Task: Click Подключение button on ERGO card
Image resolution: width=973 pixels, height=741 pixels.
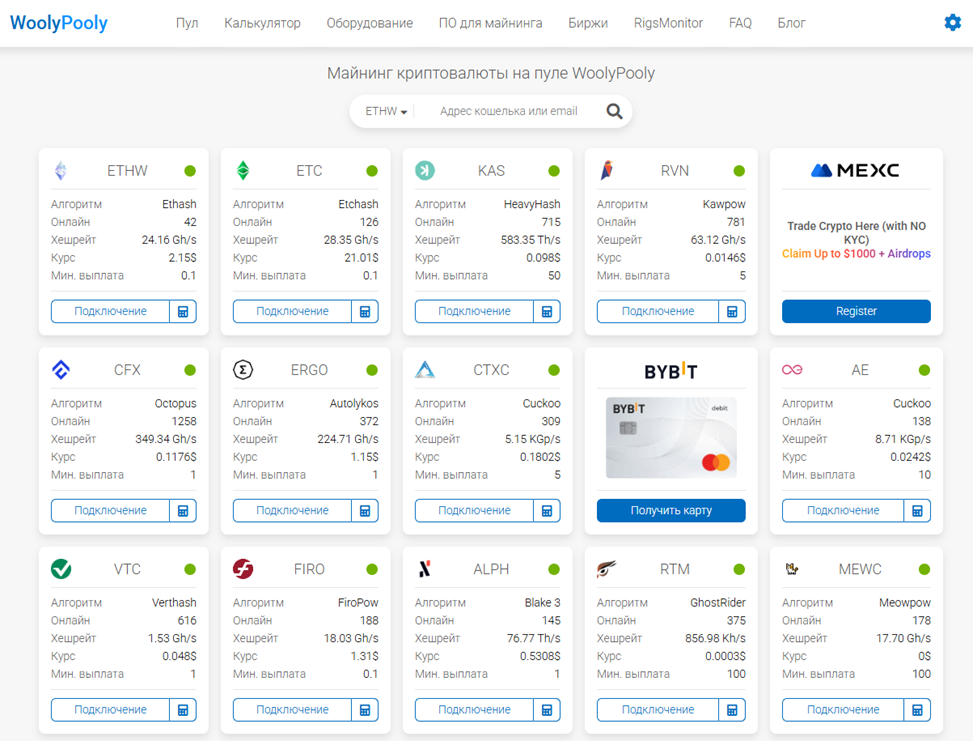Action: [292, 511]
